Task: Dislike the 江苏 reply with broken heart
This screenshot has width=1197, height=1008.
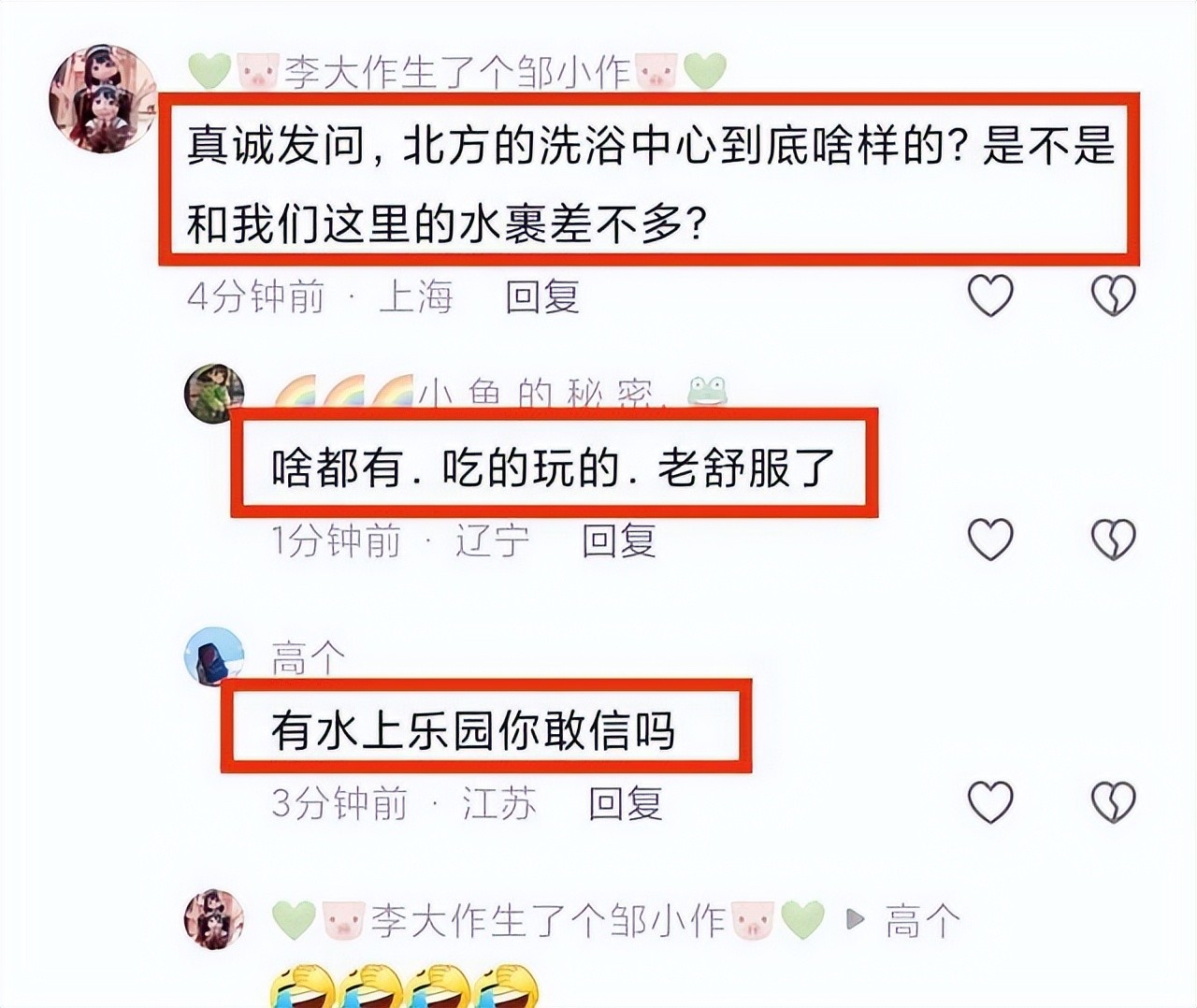Action: tap(1113, 802)
